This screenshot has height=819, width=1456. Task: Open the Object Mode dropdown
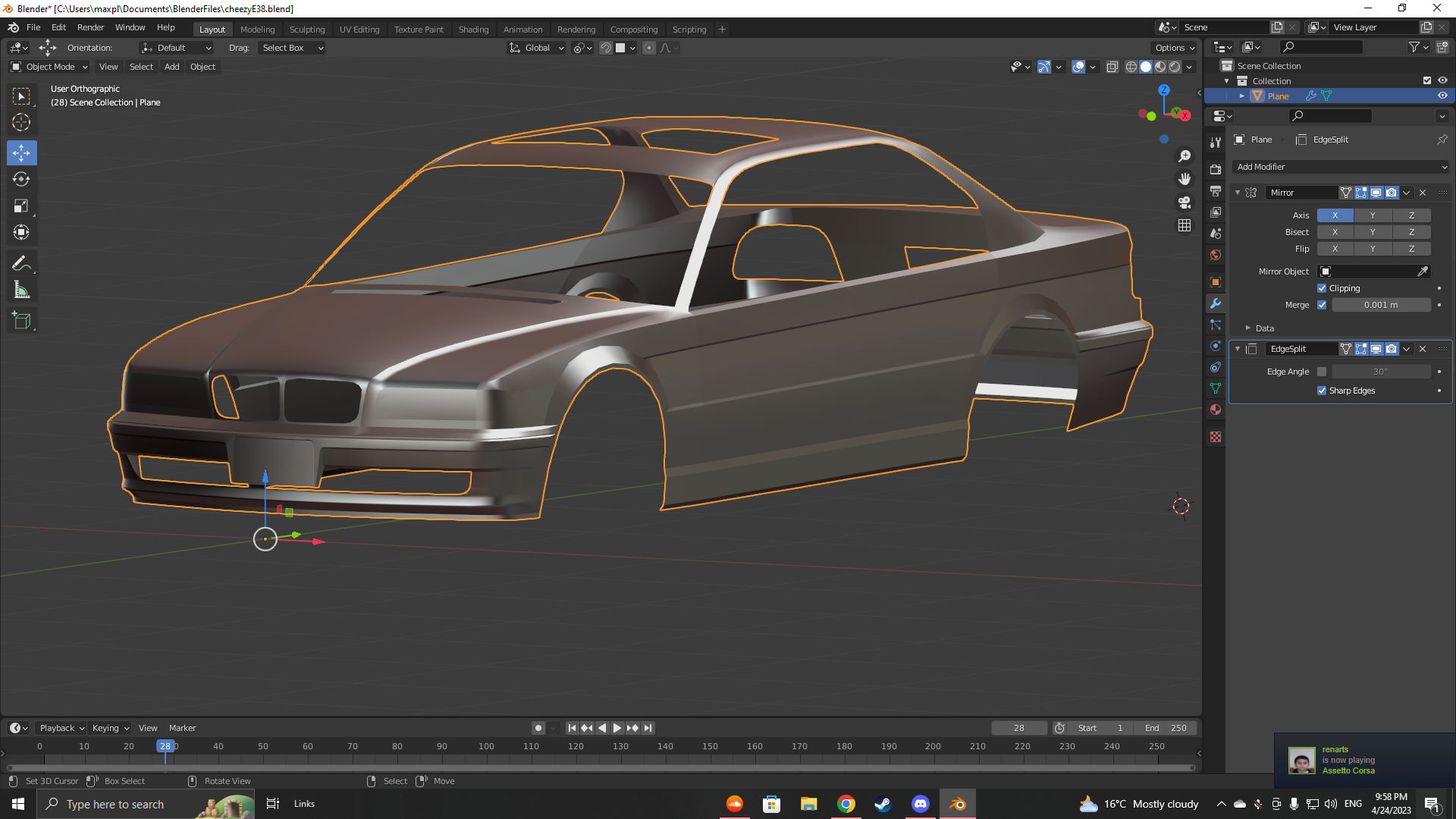[50, 67]
